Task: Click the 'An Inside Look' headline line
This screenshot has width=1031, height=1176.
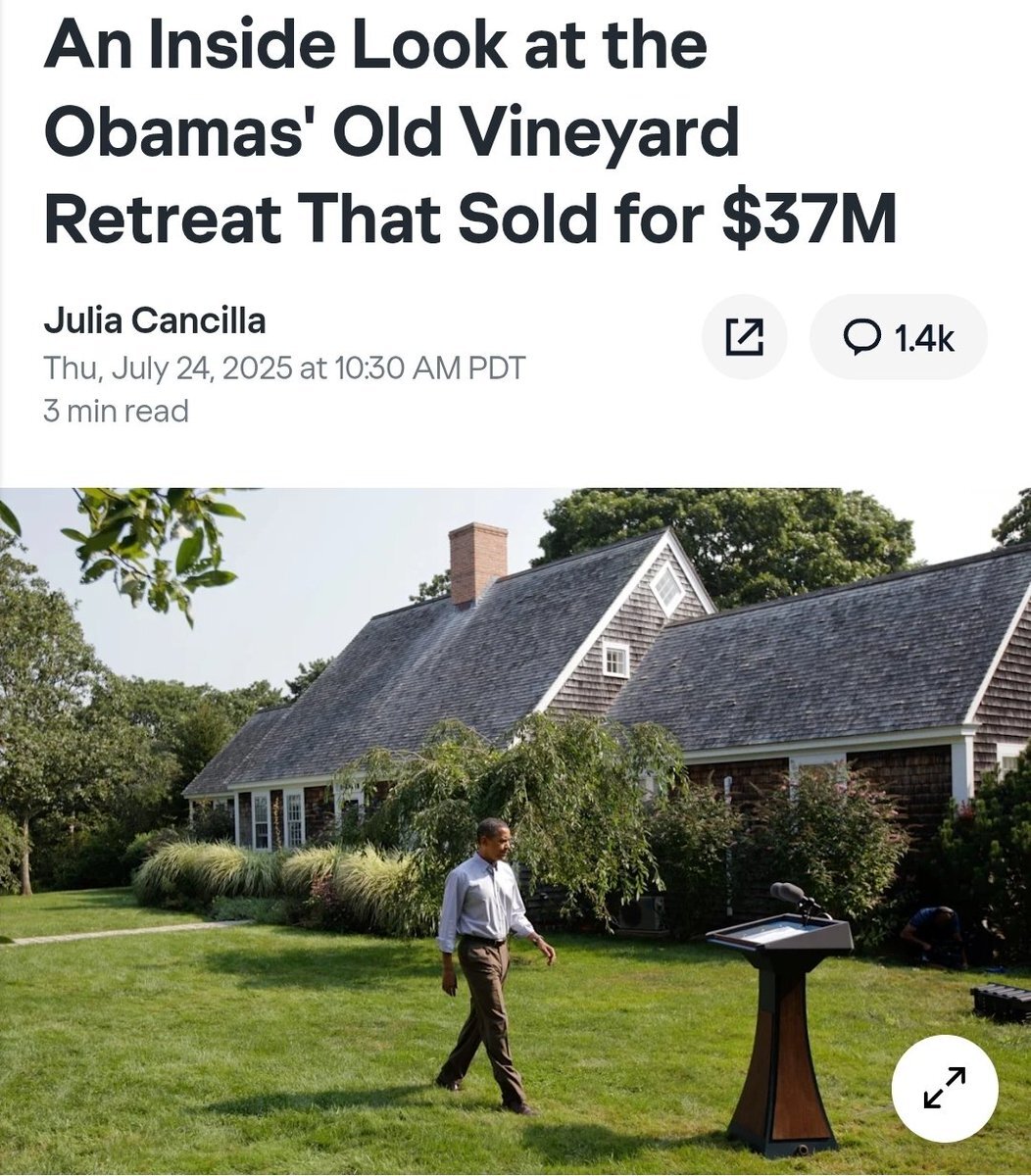Action: pos(375,46)
